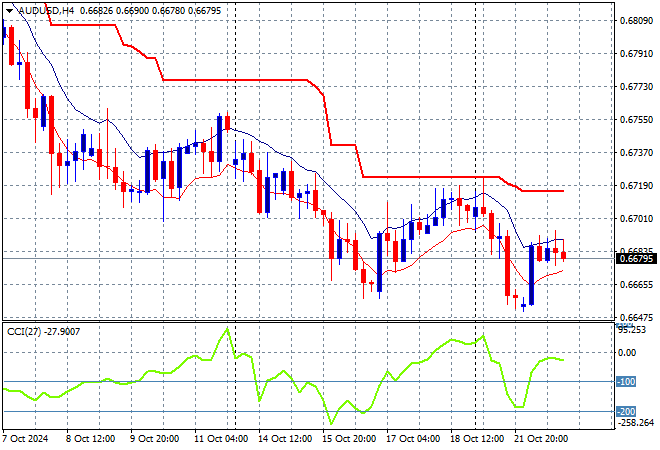Select the 7 Oct 2024 date label
660x450 pixels.
pyautogui.click(x=25, y=439)
